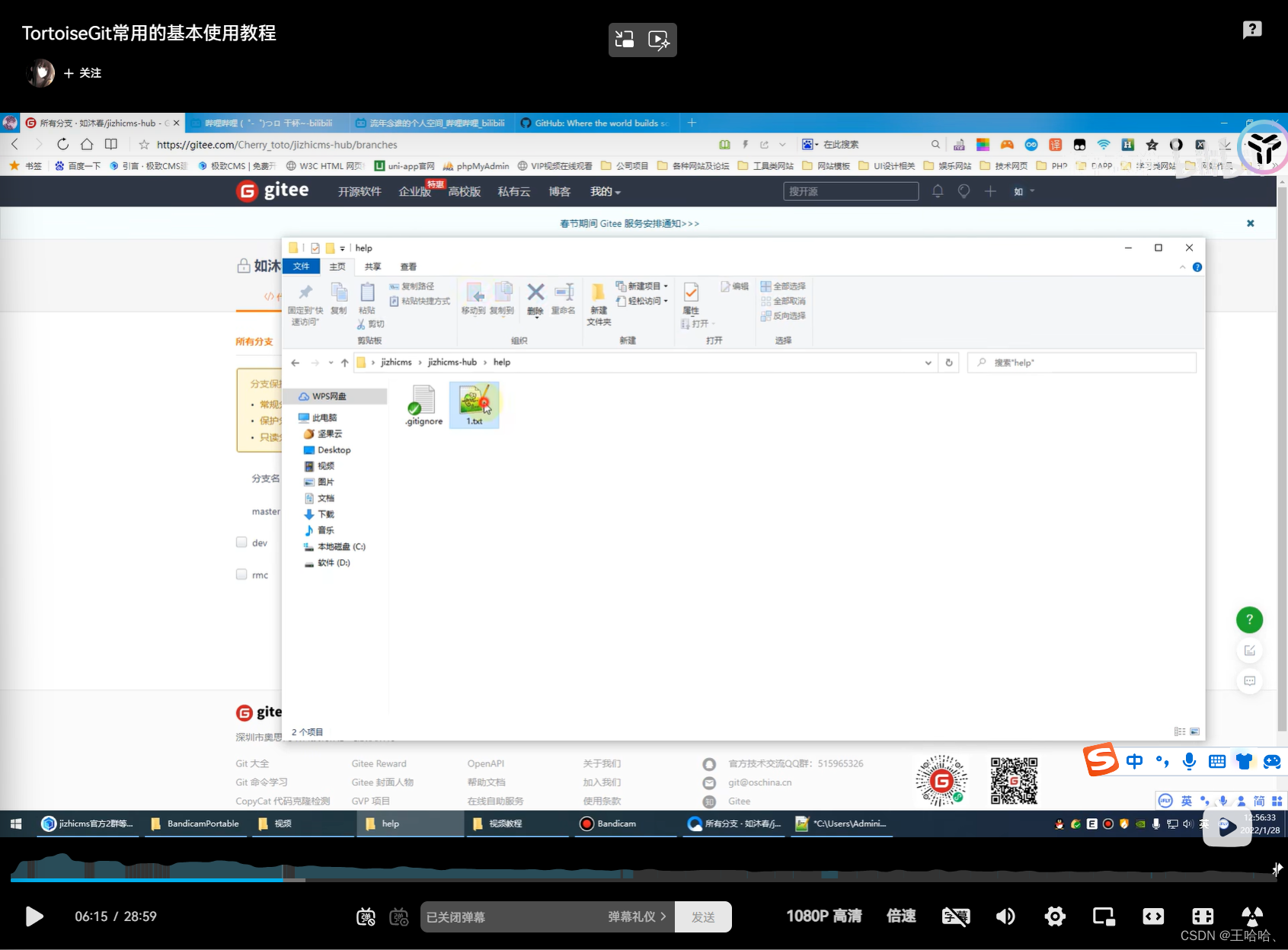Open the 新建项目 dropdown
This screenshot has height=950, width=1288.
[641, 286]
